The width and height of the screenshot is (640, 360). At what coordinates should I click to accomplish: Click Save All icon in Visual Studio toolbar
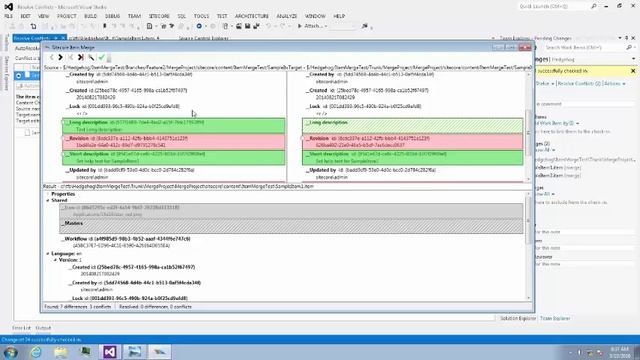pos(256,26)
